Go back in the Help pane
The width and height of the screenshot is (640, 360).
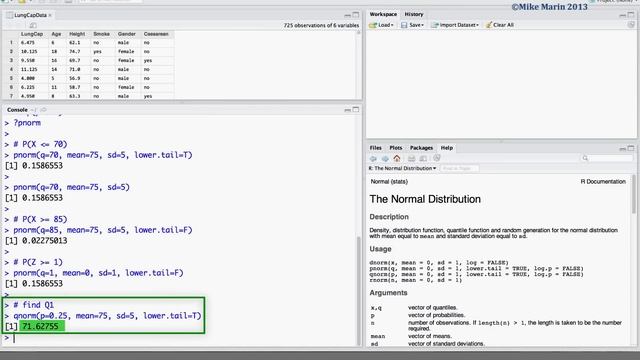[373, 159]
